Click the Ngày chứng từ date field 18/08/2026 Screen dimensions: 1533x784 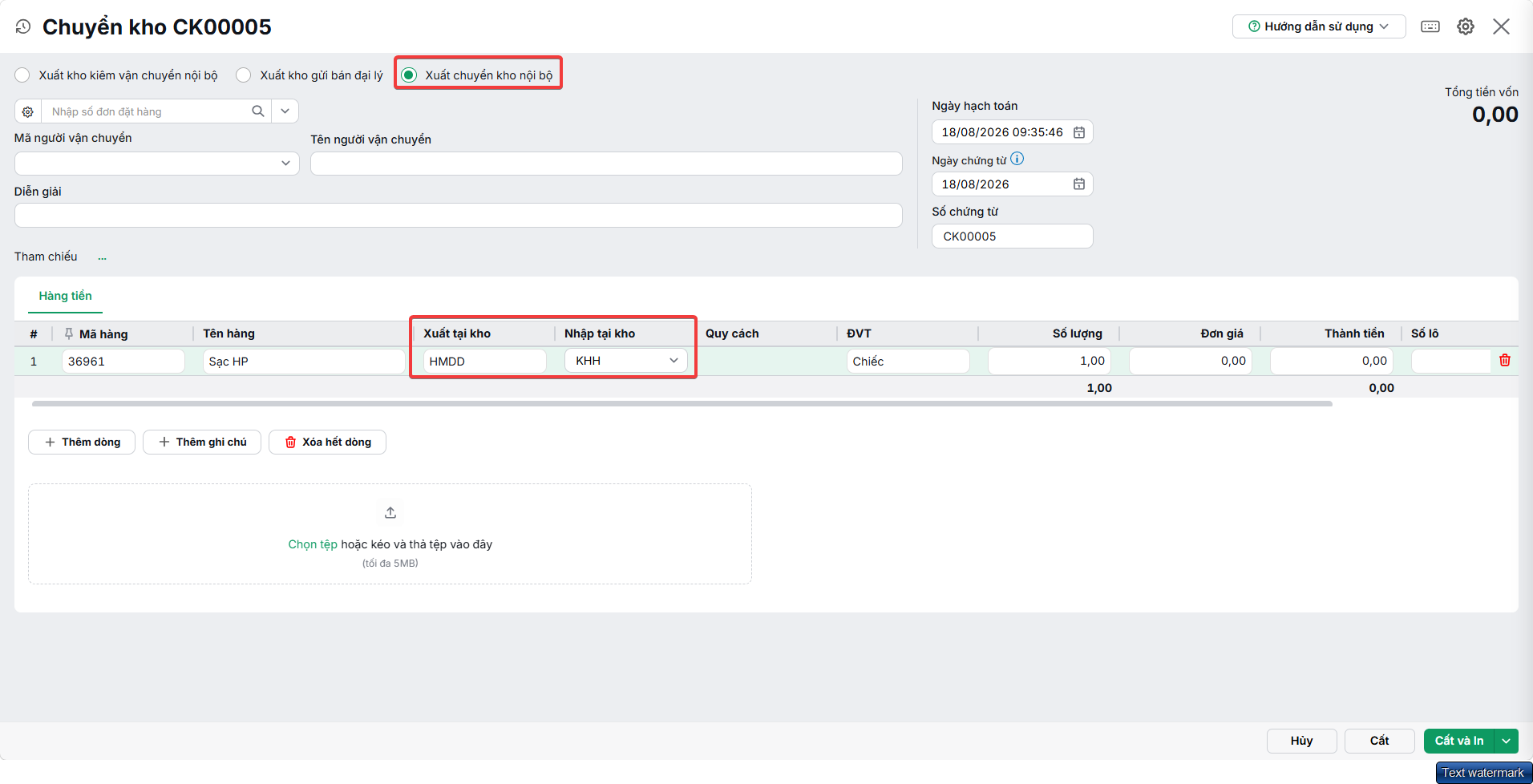[1012, 184]
